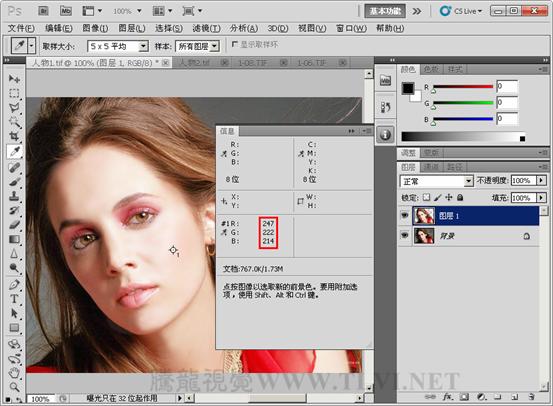
Task: Select the Type tool
Action: [14, 299]
